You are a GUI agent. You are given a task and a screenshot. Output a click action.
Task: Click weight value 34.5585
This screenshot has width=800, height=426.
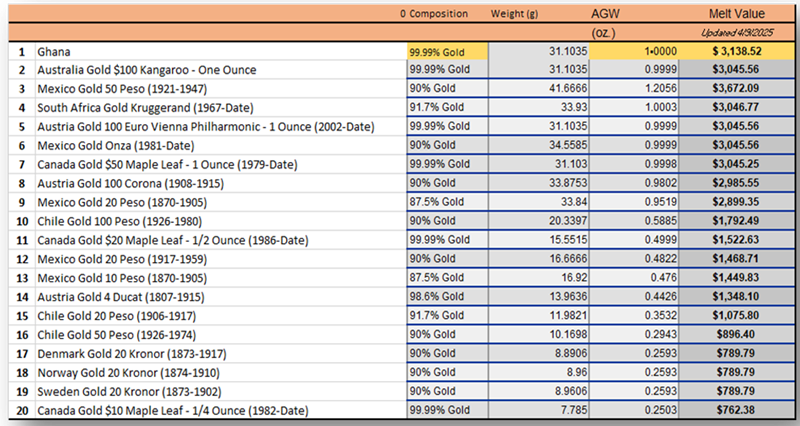(x=539, y=145)
